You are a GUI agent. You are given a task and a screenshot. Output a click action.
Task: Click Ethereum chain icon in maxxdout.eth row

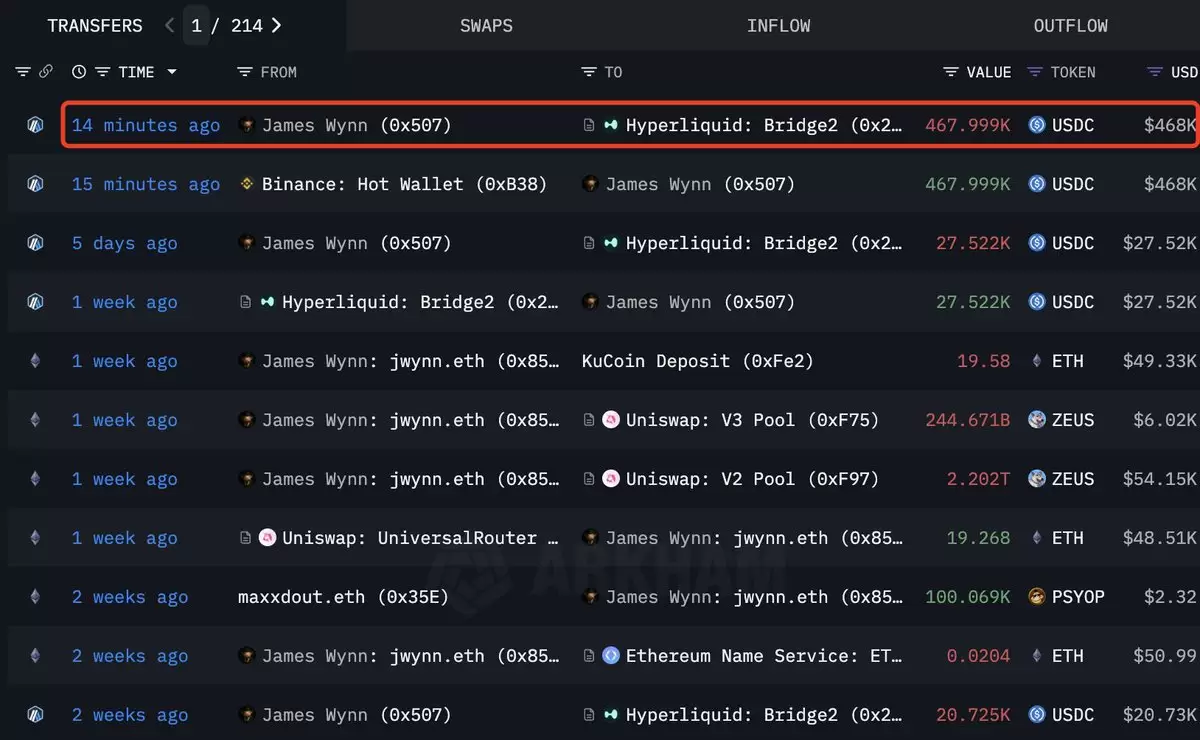tap(35, 597)
